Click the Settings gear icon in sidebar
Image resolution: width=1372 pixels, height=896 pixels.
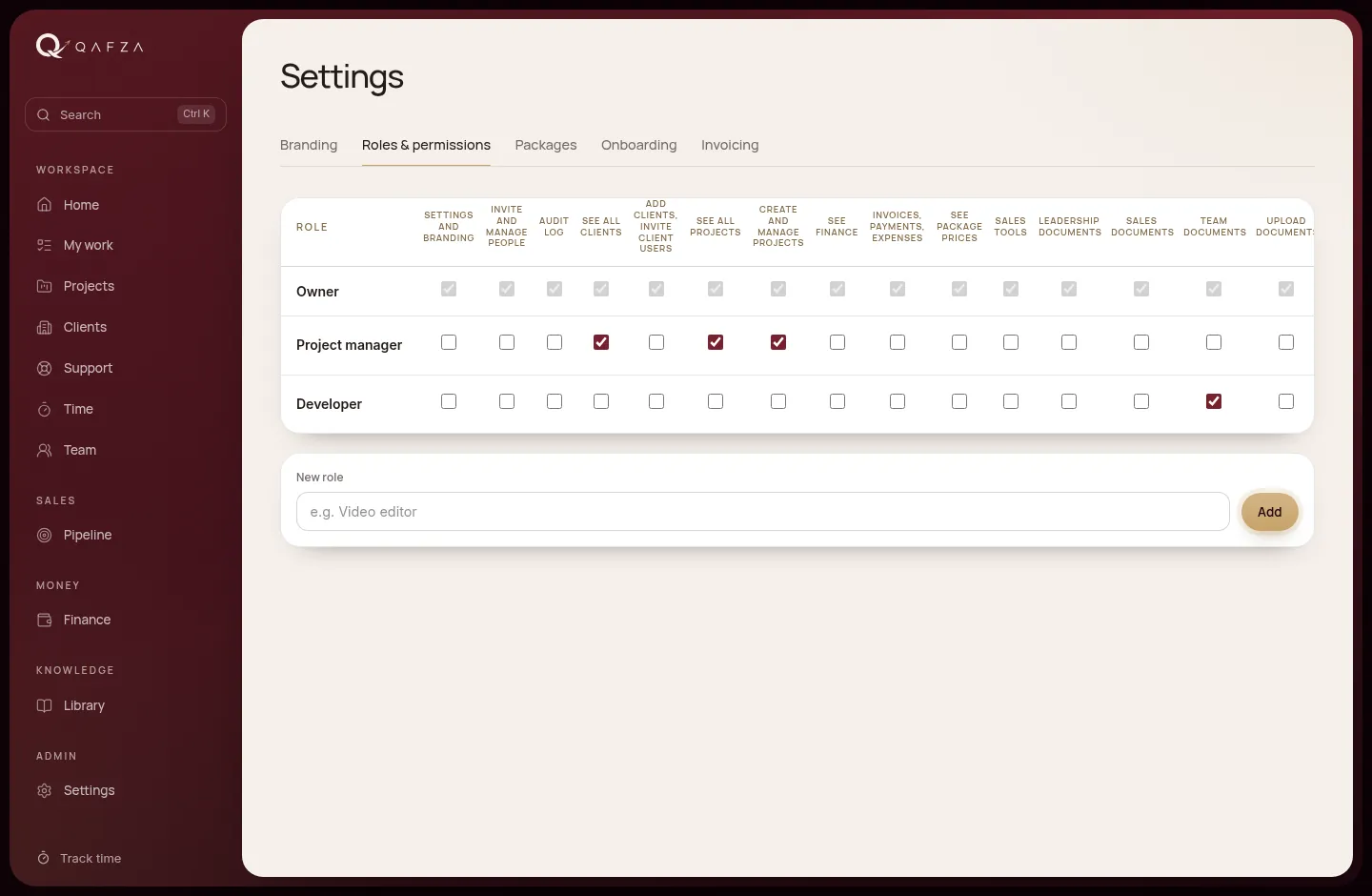(44, 790)
